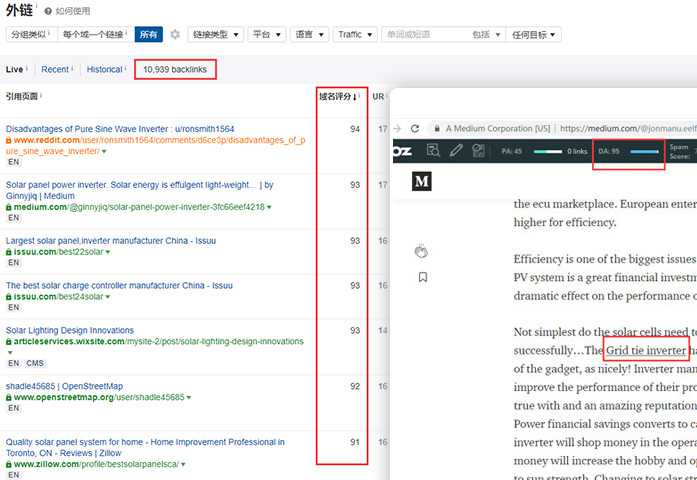The image size is (697, 480).
Task: Expand the issuu.com/best24solar URL arrow
Action: click(108, 297)
